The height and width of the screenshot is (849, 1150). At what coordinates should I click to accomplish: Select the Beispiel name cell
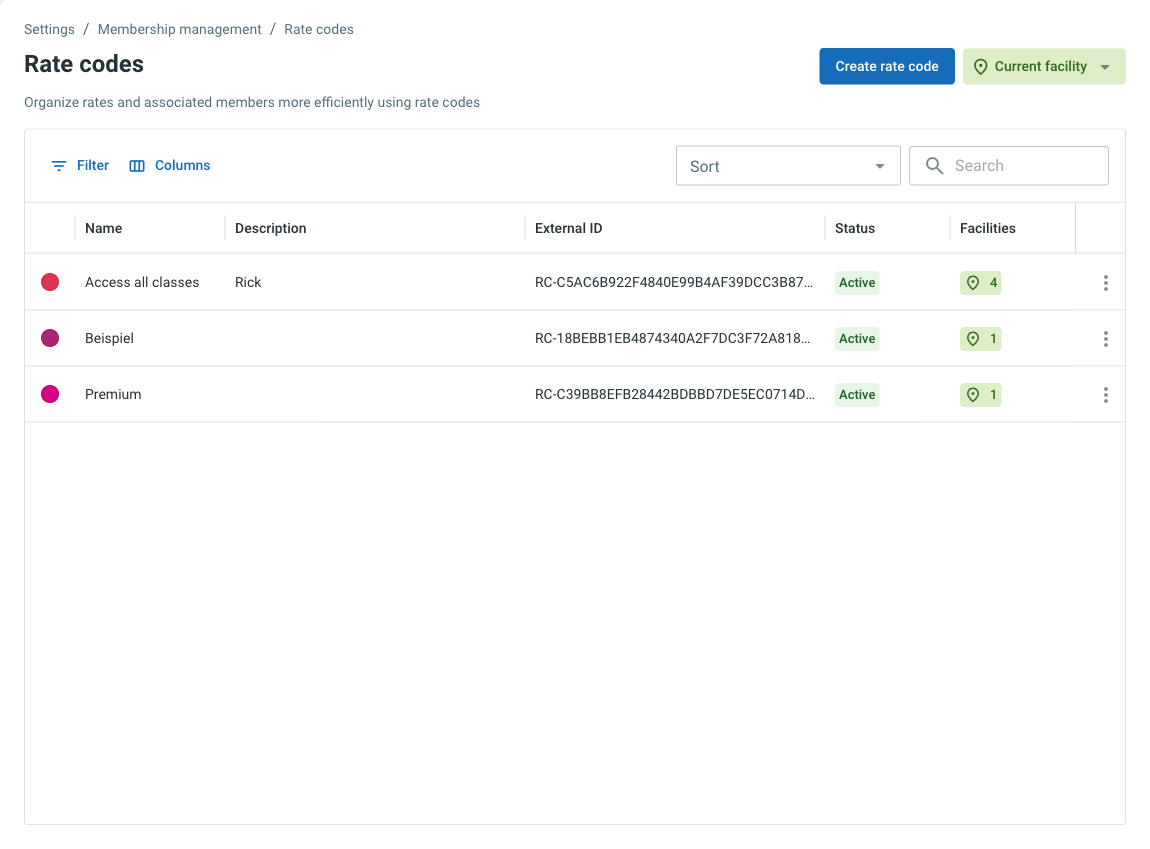(109, 338)
